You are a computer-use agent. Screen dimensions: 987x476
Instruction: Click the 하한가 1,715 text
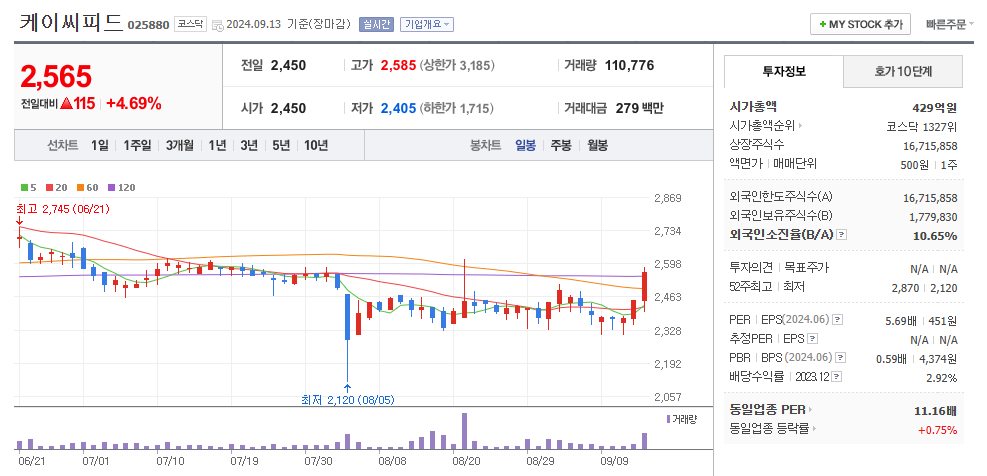pos(457,108)
